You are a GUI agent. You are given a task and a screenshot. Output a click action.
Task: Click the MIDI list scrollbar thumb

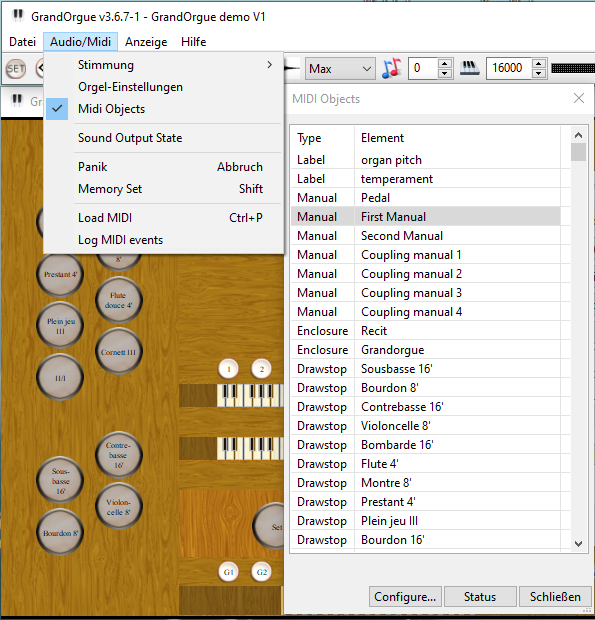pos(578,152)
